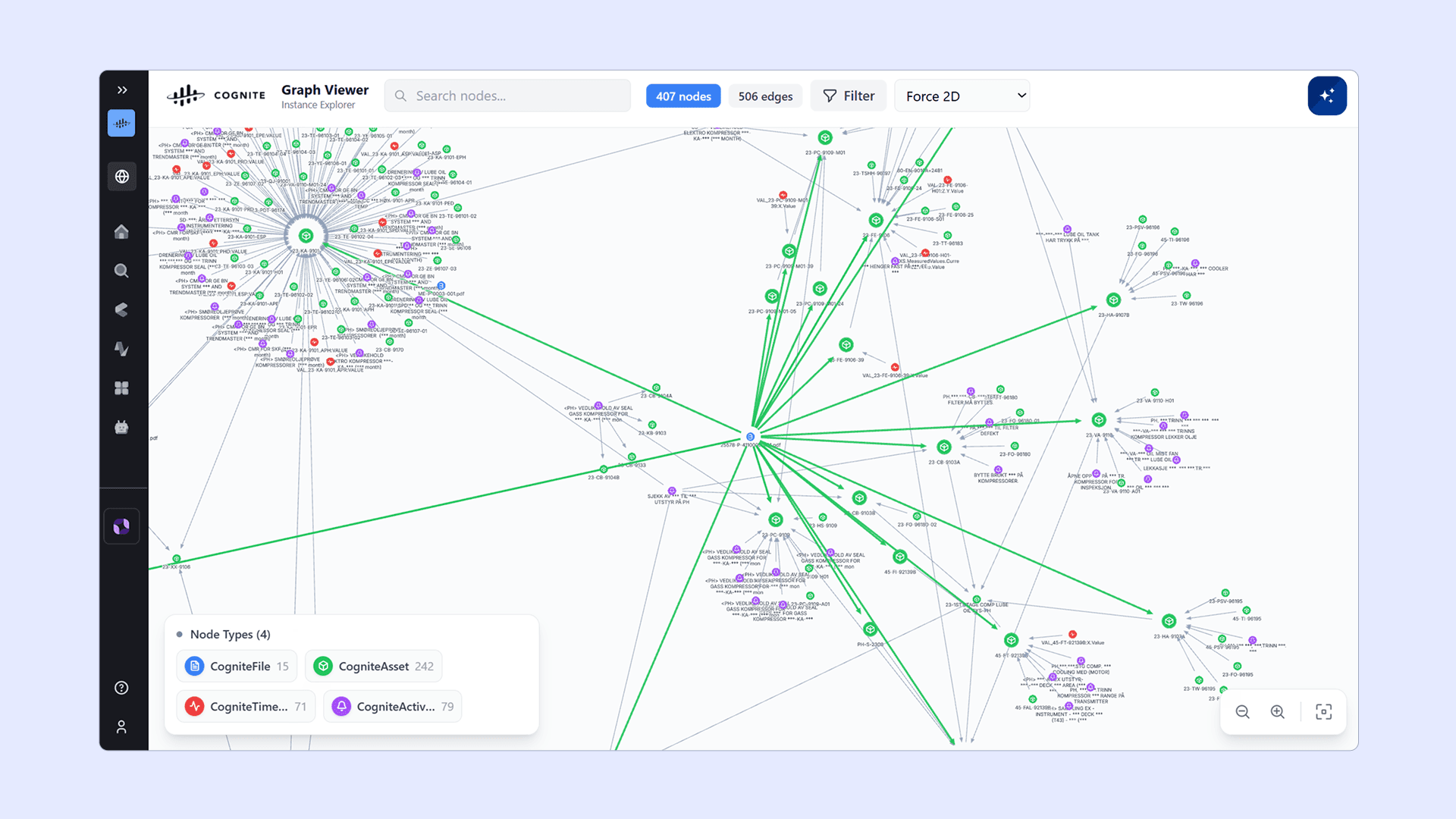The width and height of the screenshot is (1456, 819).
Task: Select the 23-PC-9109-M01 asset node
Action: click(x=825, y=137)
